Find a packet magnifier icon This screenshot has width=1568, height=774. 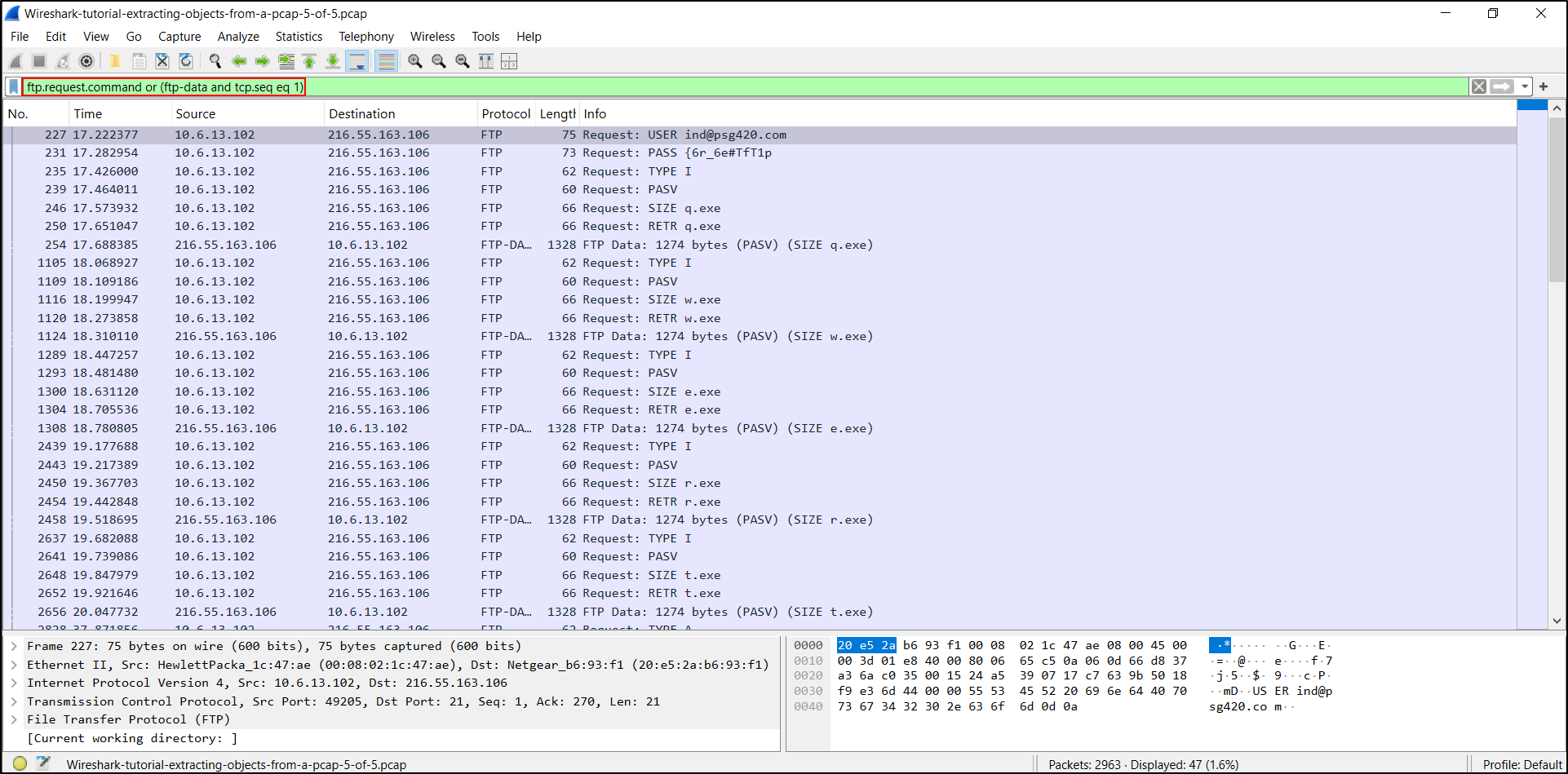tap(215, 61)
